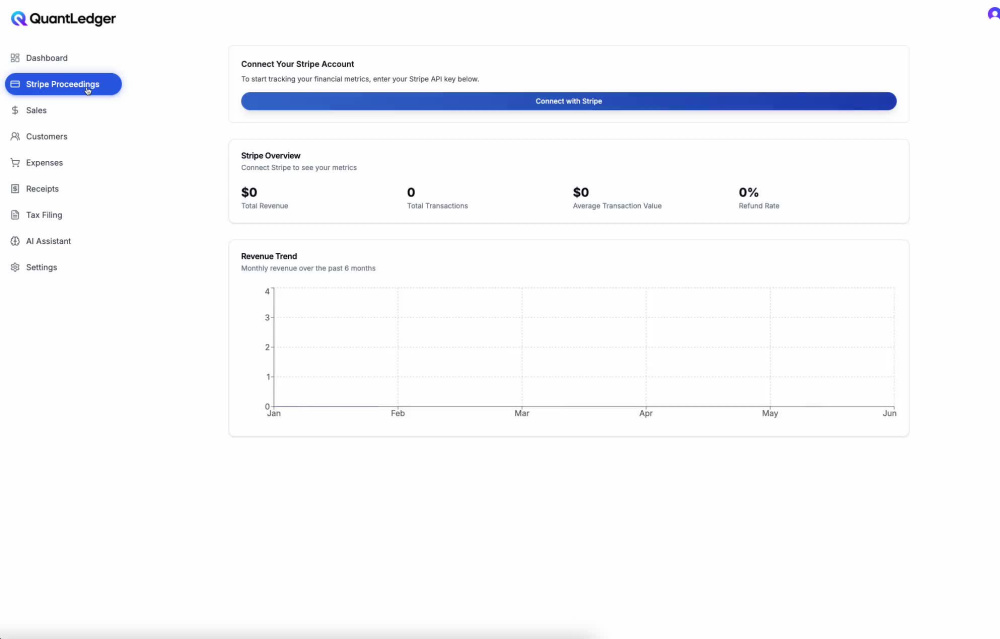The width and height of the screenshot is (1000, 639).
Task: Click the Connect Your Stripe Account heading
Action: click(x=297, y=64)
